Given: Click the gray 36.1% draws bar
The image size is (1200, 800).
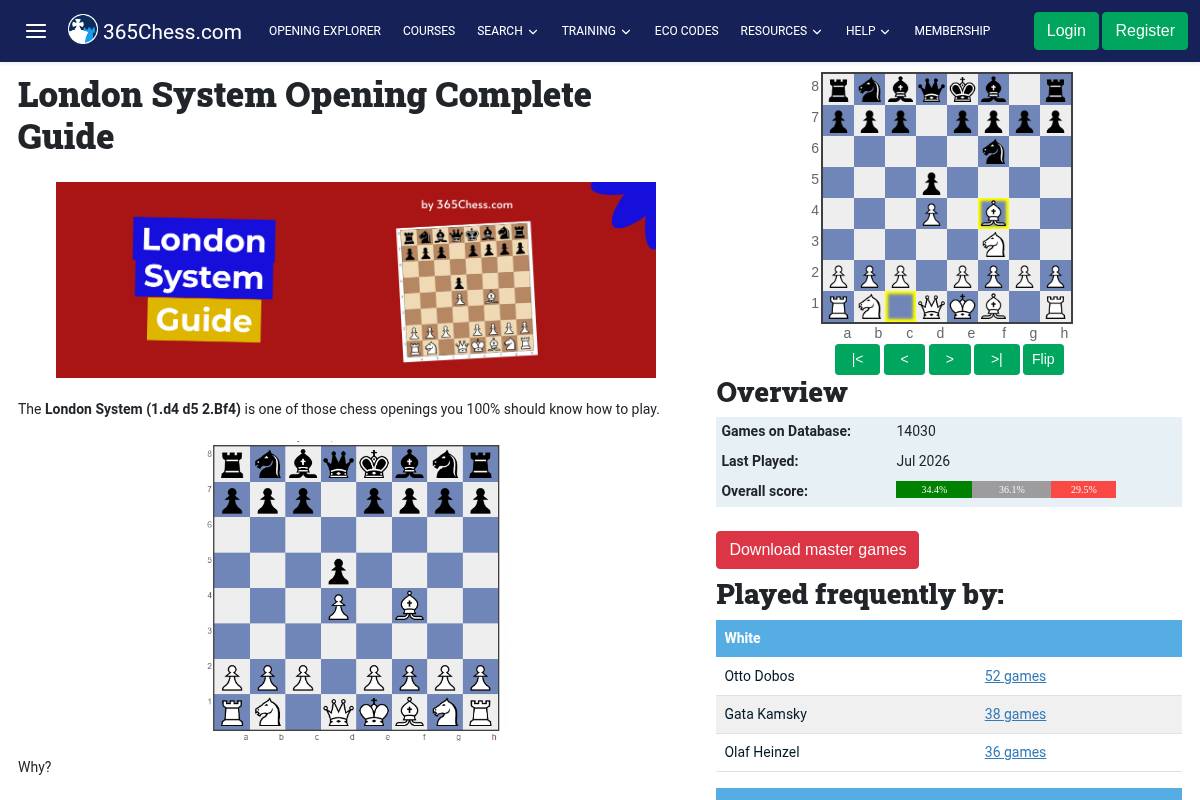Looking at the screenshot, I should tap(1011, 489).
